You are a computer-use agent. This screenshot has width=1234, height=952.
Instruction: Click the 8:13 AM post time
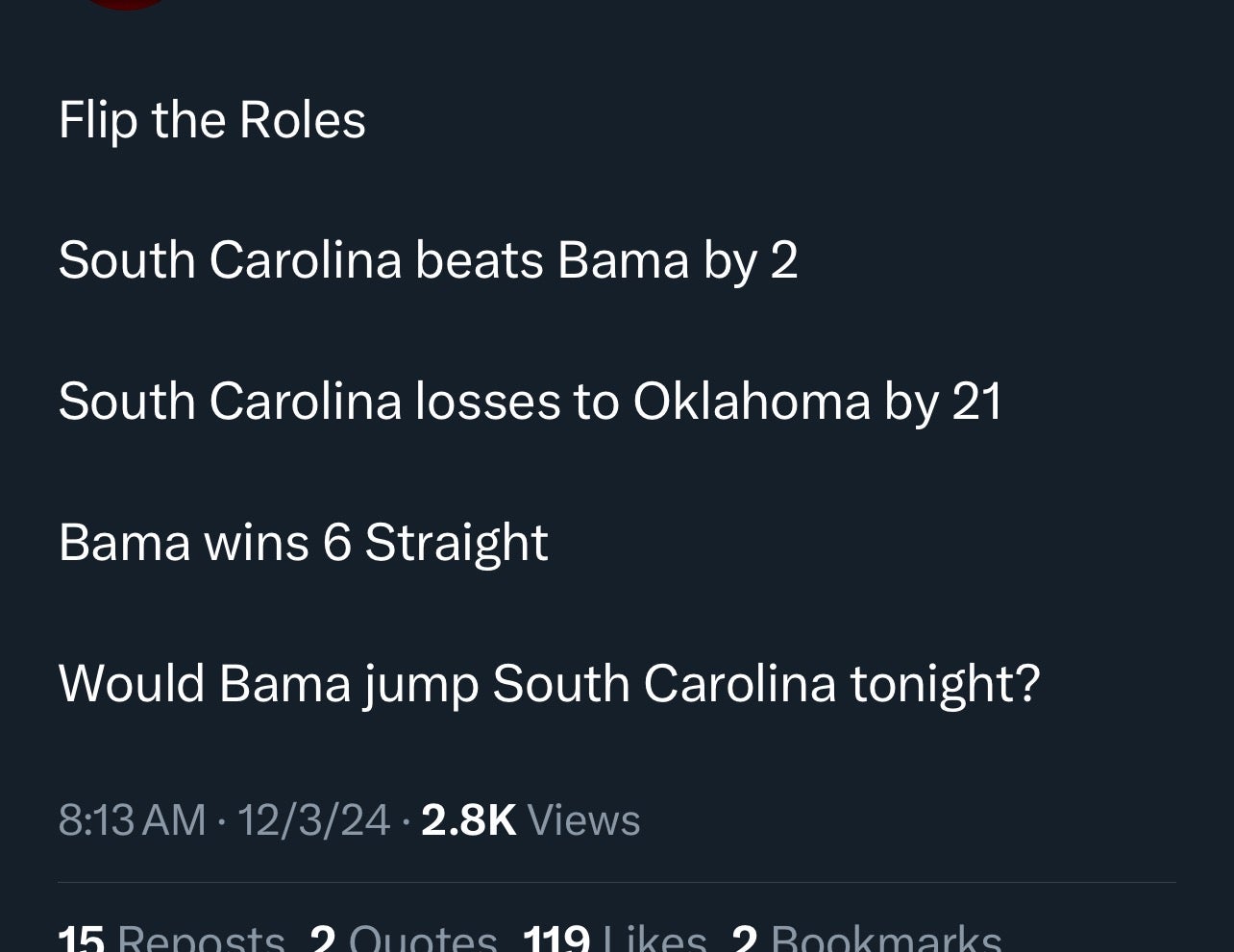[x=132, y=819]
